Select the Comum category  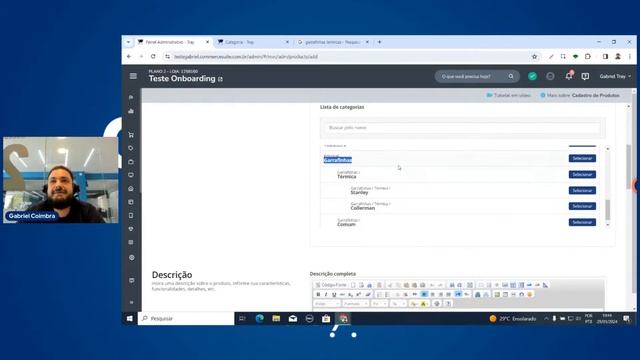pyautogui.click(x=582, y=222)
